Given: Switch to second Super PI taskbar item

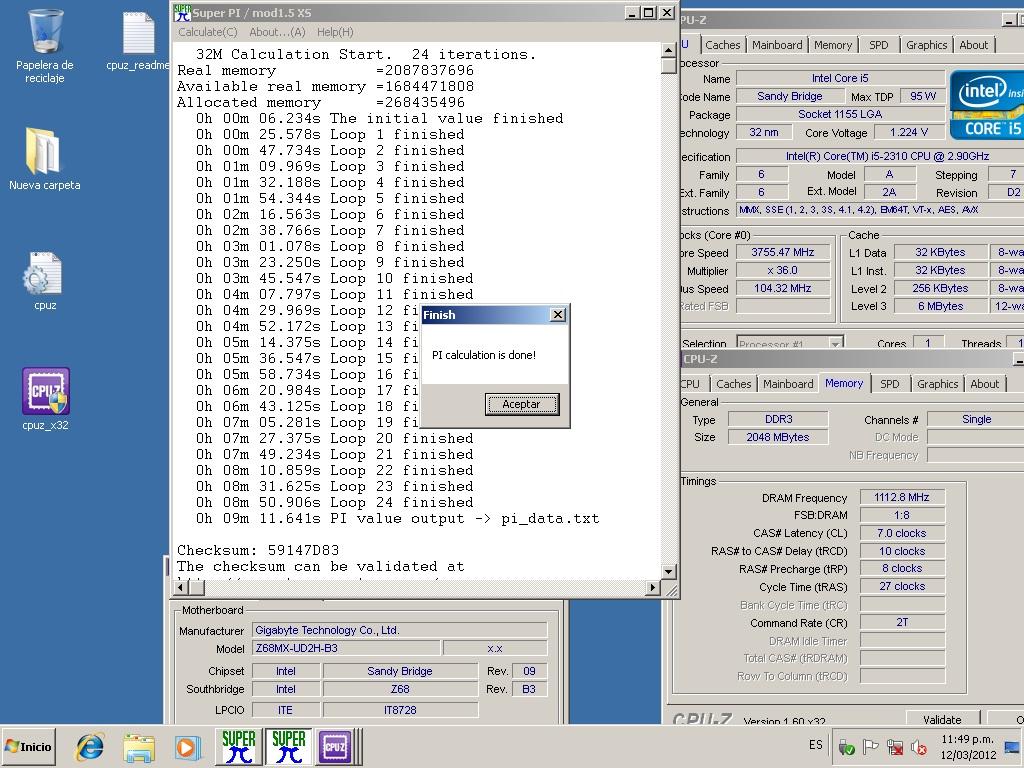Looking at the screenshot, I should point(289,746).
